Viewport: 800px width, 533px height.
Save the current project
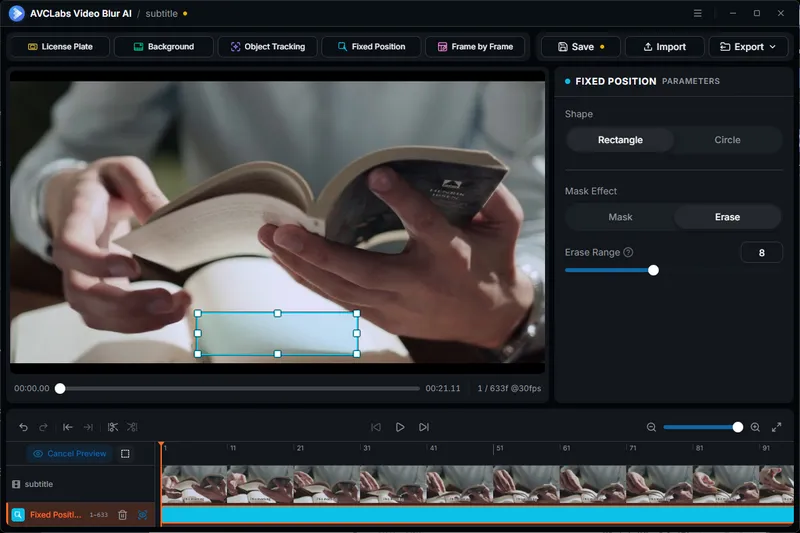(581, 46)
